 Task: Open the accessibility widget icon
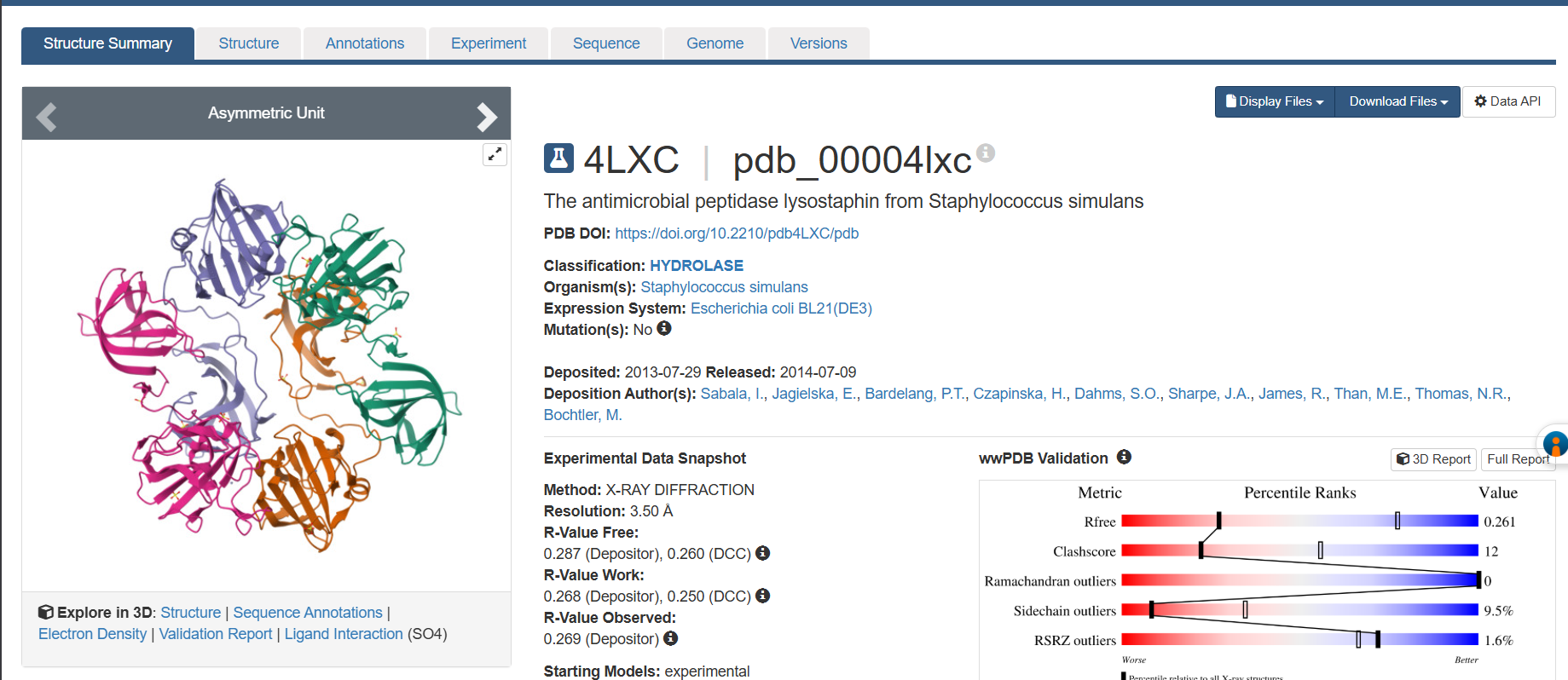[x=1555, y=444]
